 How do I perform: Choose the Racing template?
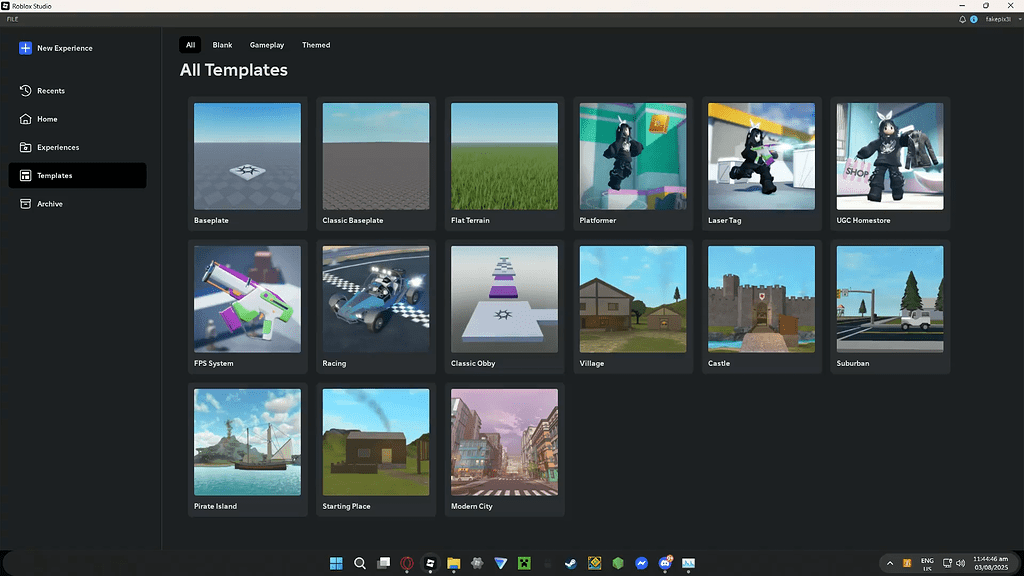tap(376, 306)
